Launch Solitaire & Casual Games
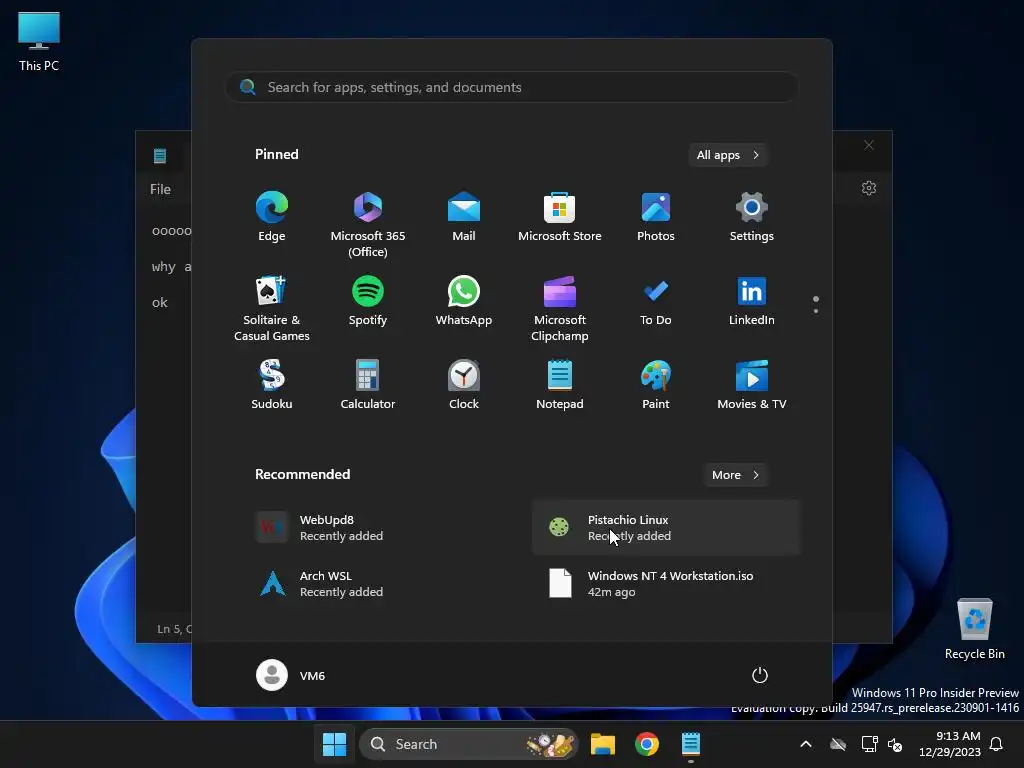Viewport: 1024px width, 768px height. [272, 308]
